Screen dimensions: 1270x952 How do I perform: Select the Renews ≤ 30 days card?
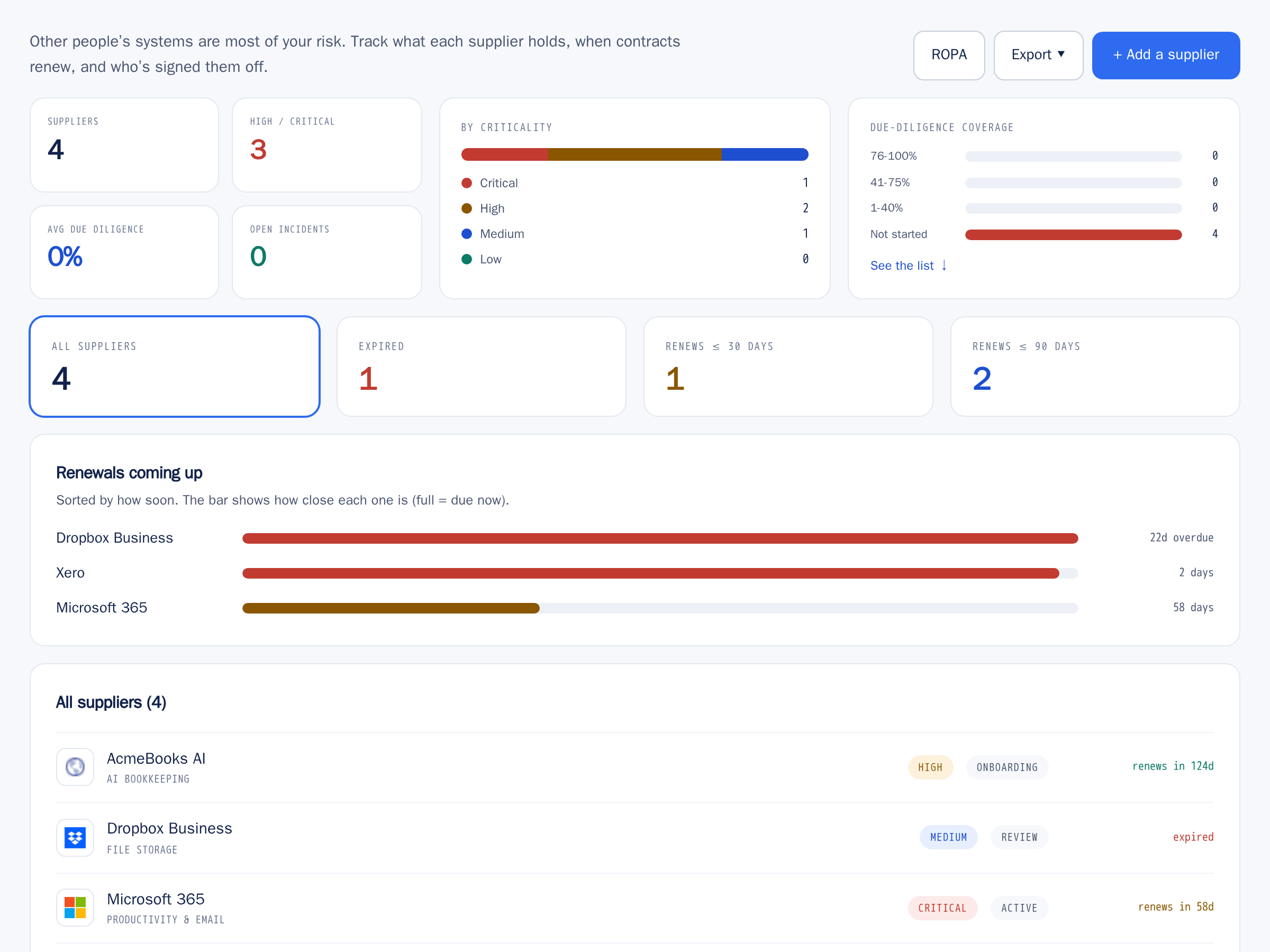point(788,366)
